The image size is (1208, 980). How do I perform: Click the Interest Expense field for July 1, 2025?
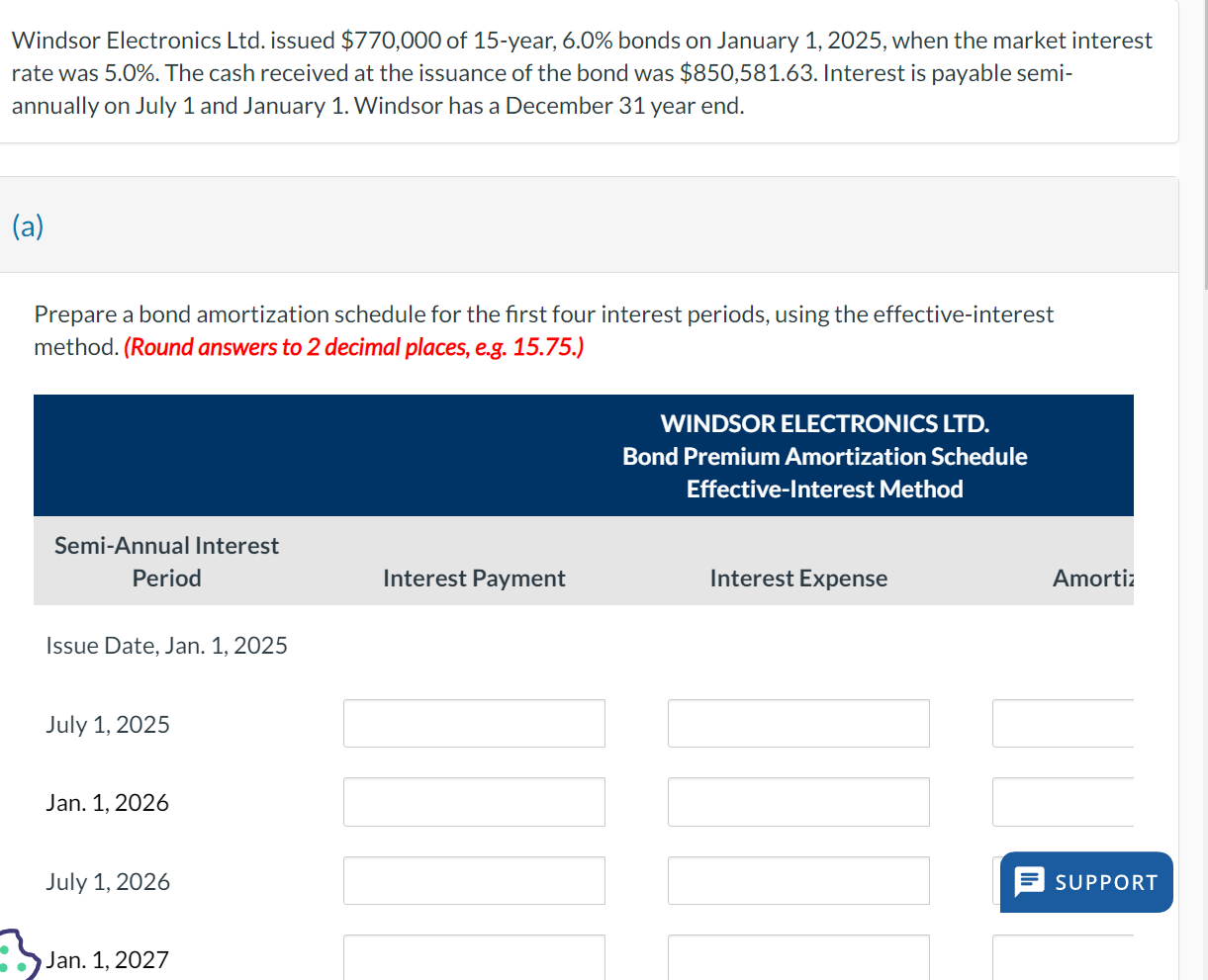pos(798,723)
